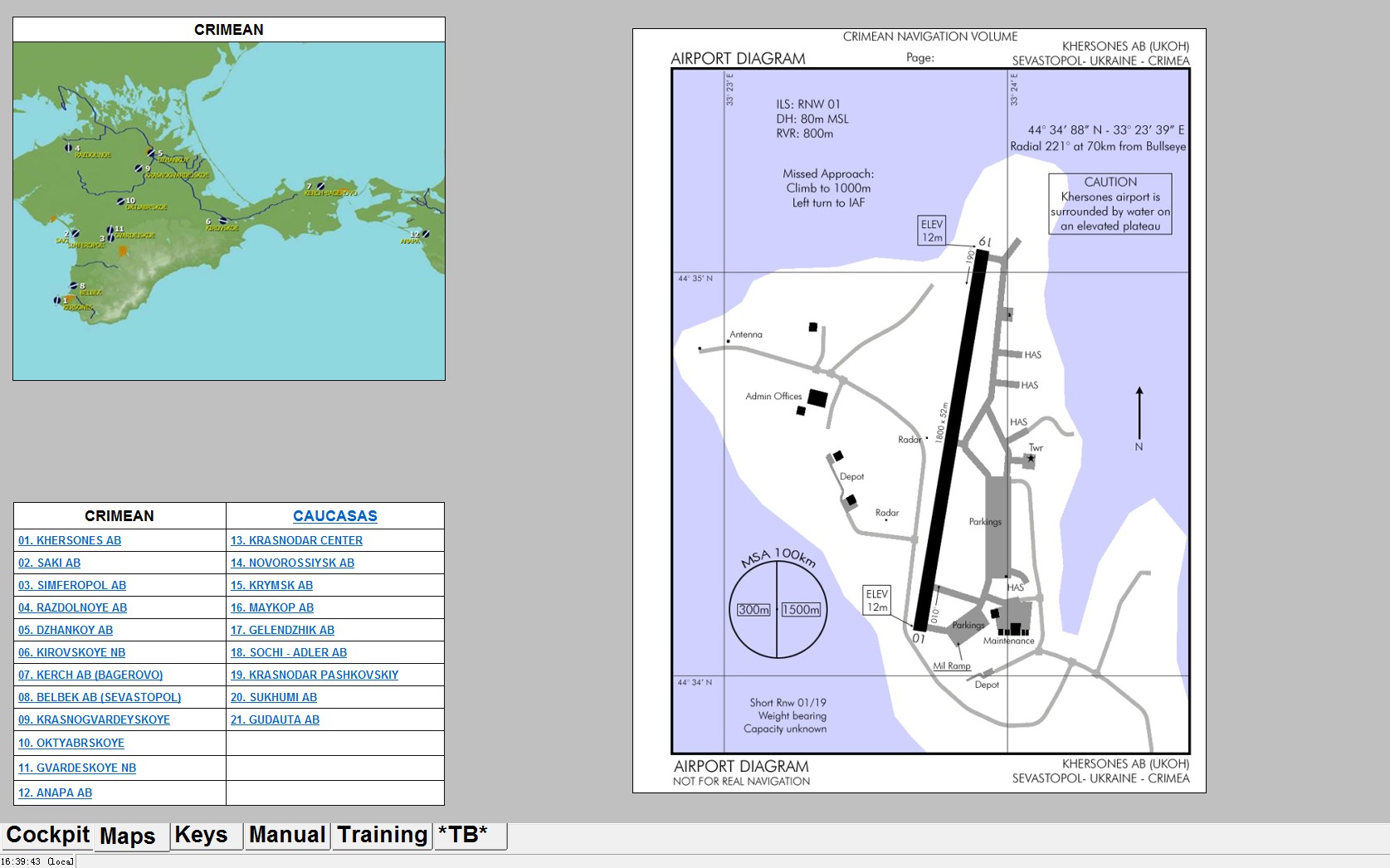Click the Twr star symbol on diagram

tap(1032, 458)
